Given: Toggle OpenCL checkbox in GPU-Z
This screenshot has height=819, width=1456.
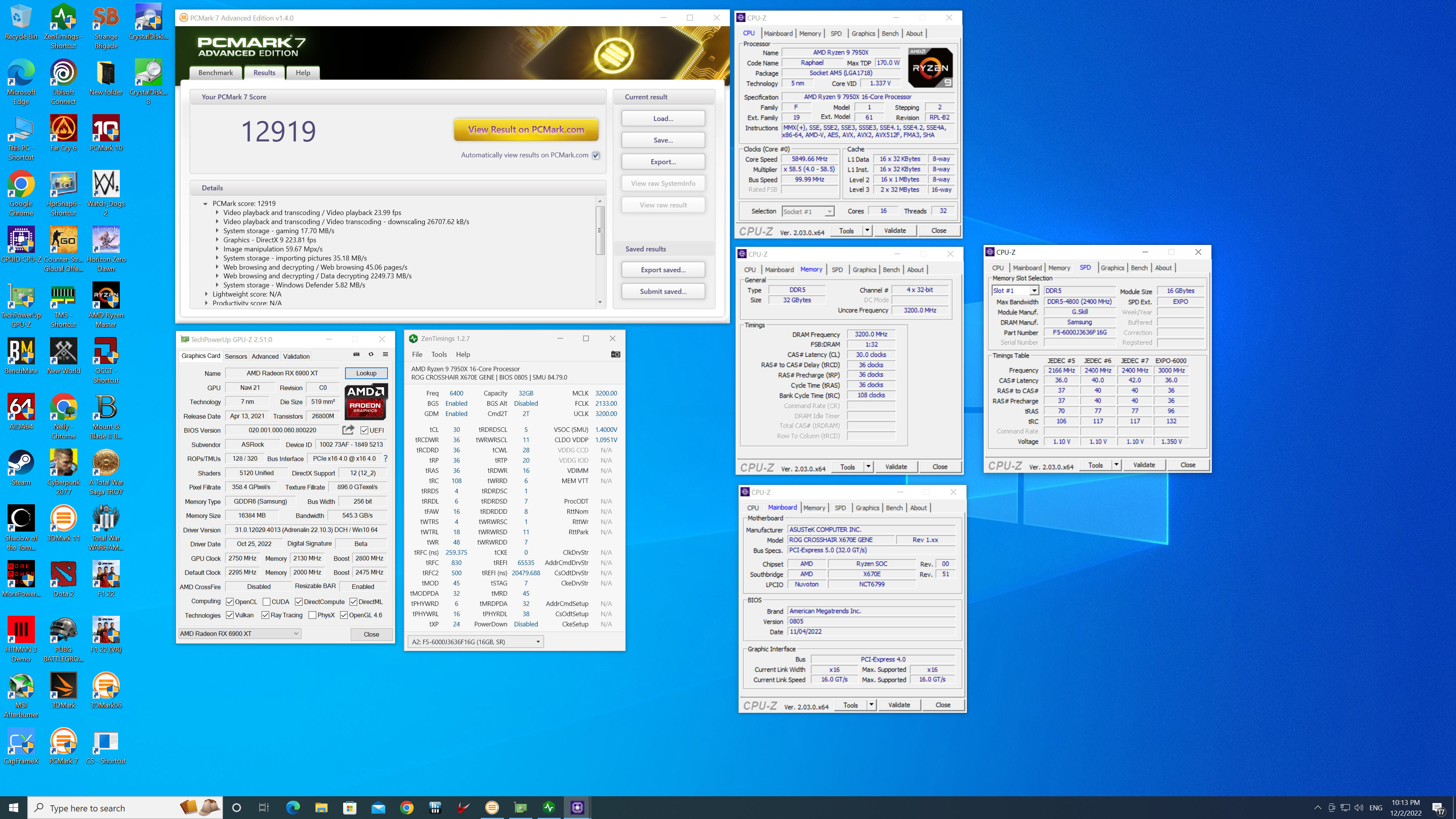Looking at the screenshot, I should (229, 602).
